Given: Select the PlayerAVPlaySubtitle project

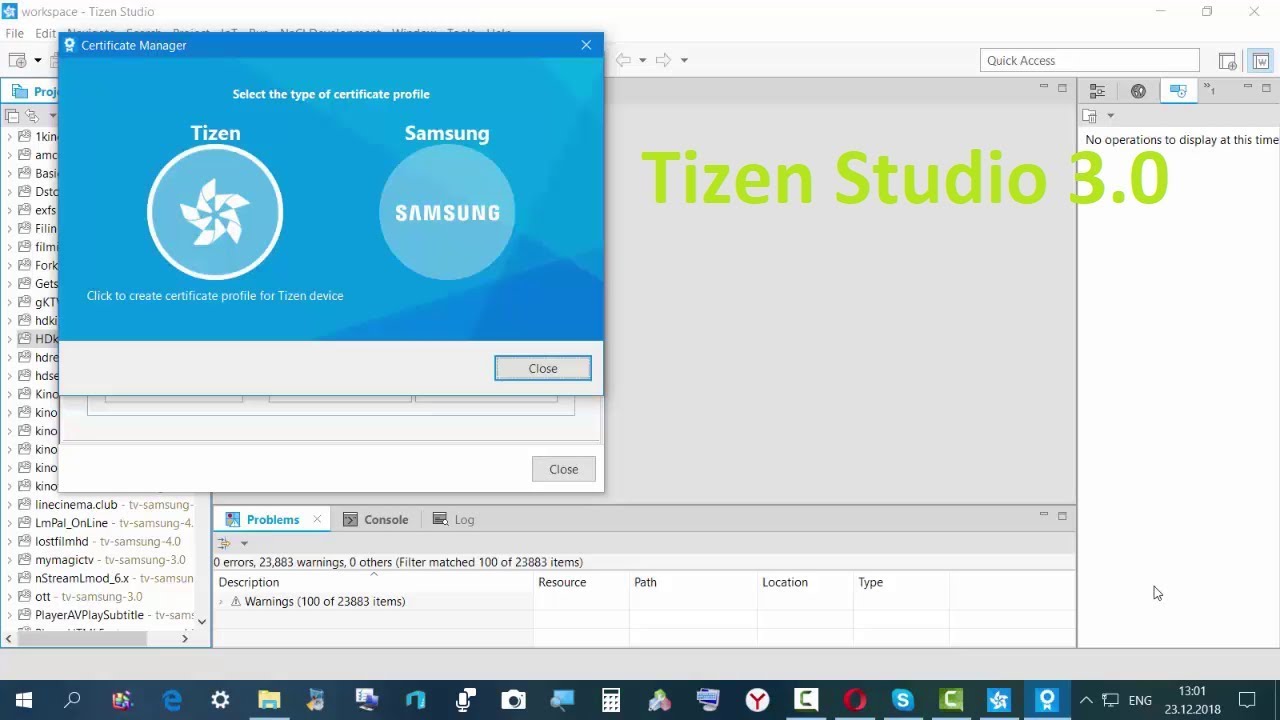Looking at the screenshot, I should pyautogui.click(x=106, y=615).
